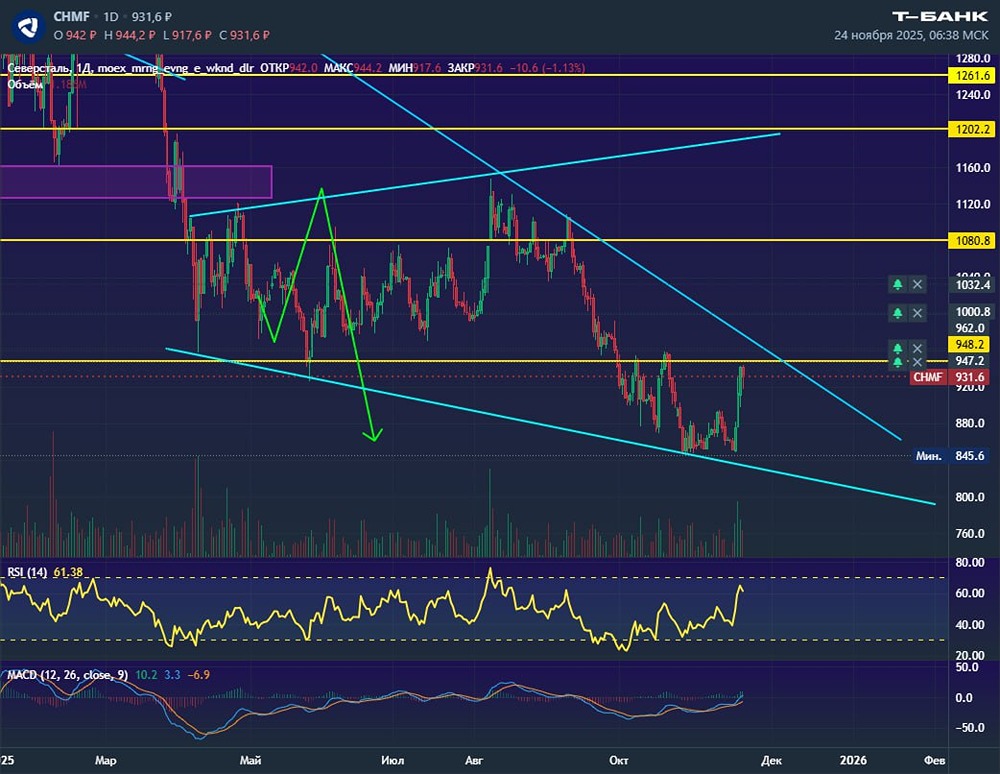Select the 1D timeframe label in header
The image size is (1000, 774).
point(111,17)
